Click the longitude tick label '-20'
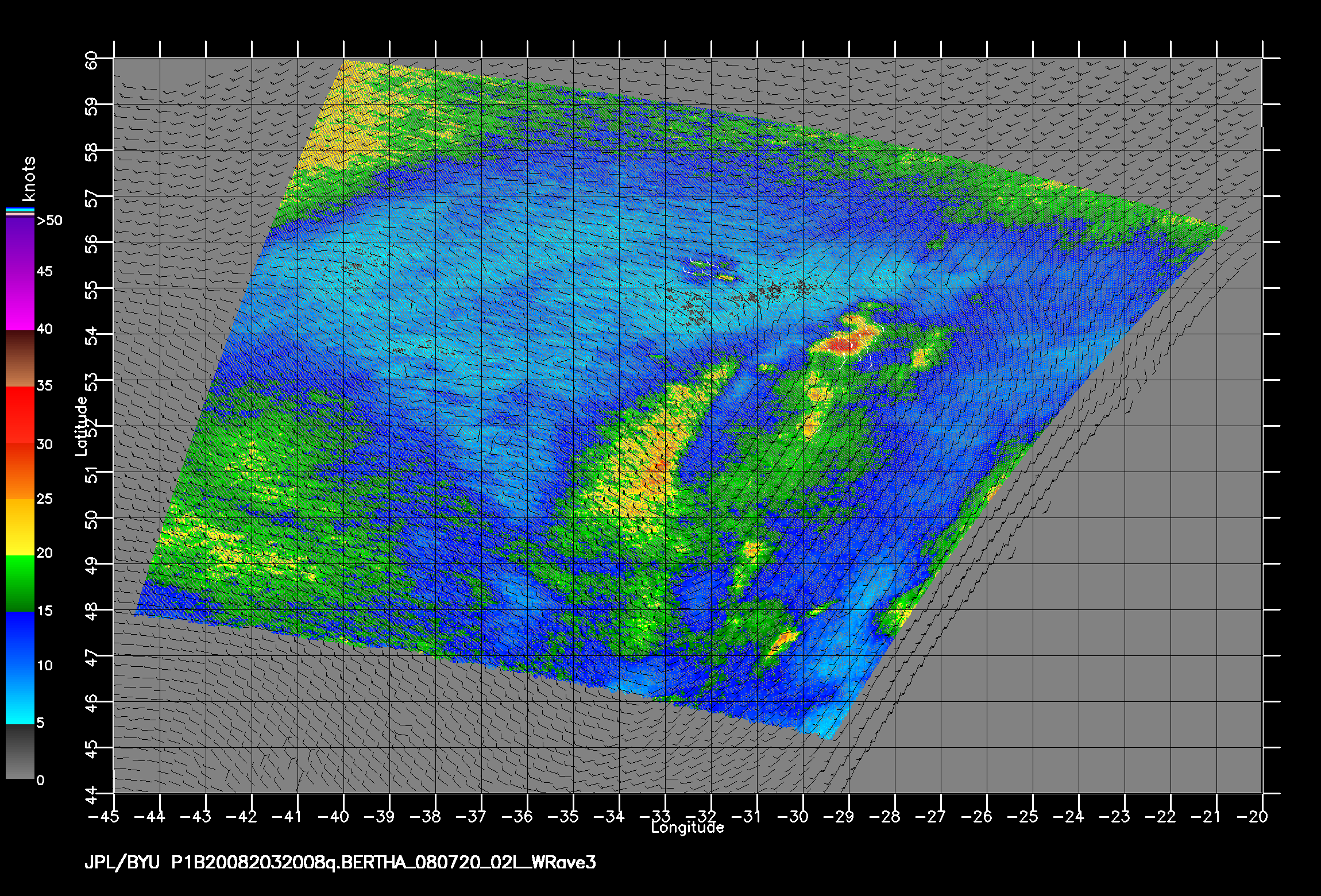This screenshot has height=896, width=1321. click(1252, 816)
